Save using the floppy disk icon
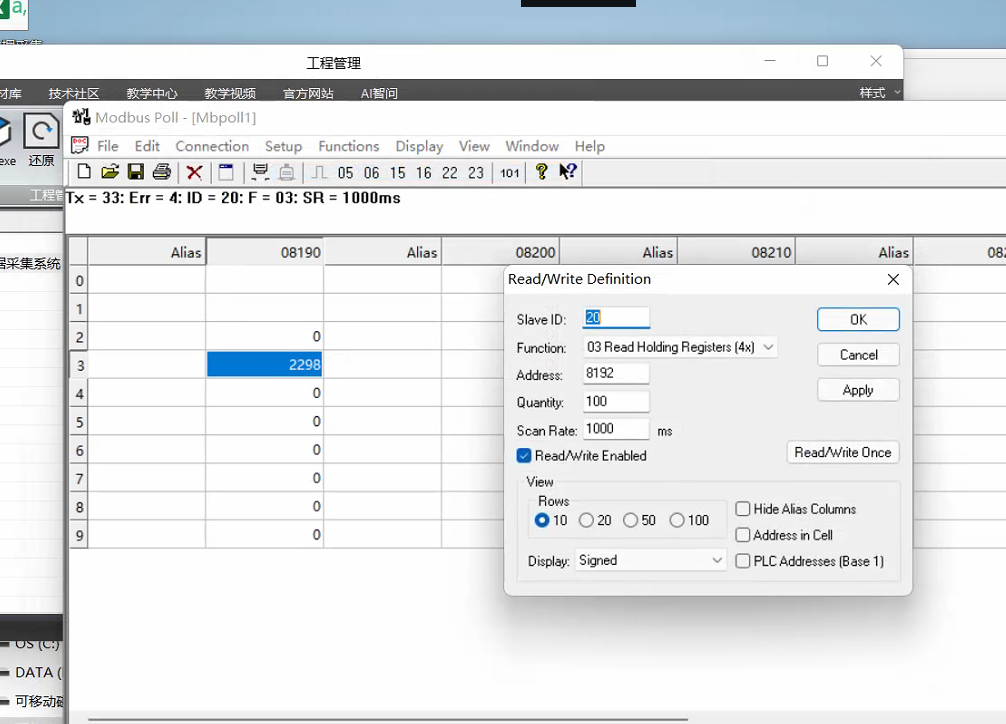This screenshot has width=1006, height=724. click(x=136, y=172)
